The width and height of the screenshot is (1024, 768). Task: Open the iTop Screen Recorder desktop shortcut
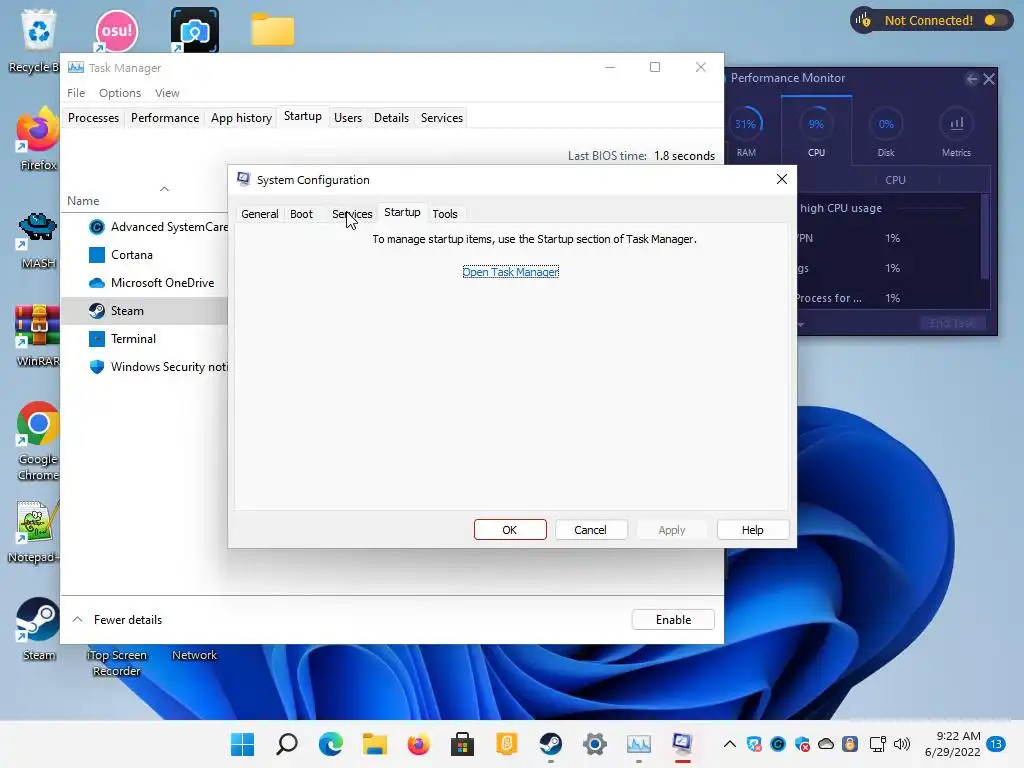(x=117, y=663)
